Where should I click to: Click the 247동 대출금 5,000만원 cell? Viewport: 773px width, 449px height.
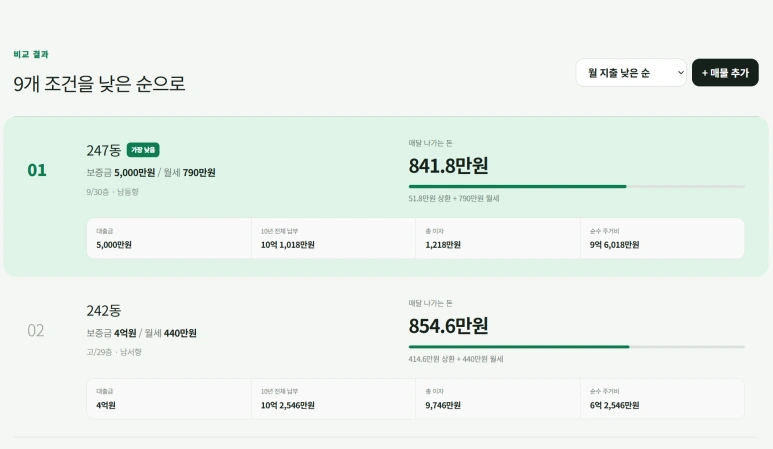click(169, 238)
